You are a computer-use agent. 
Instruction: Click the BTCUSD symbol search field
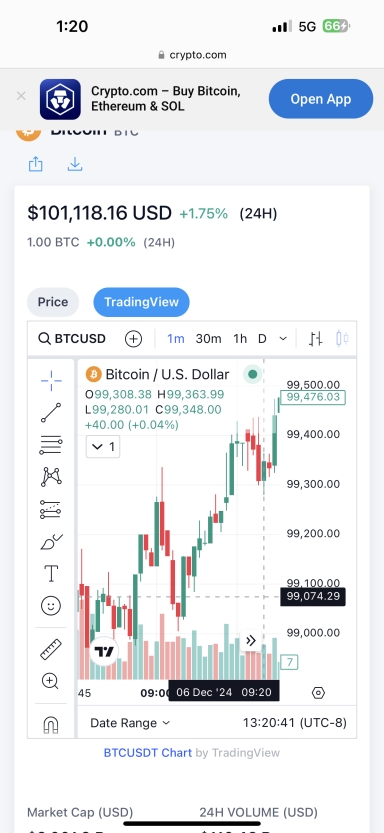72,338
